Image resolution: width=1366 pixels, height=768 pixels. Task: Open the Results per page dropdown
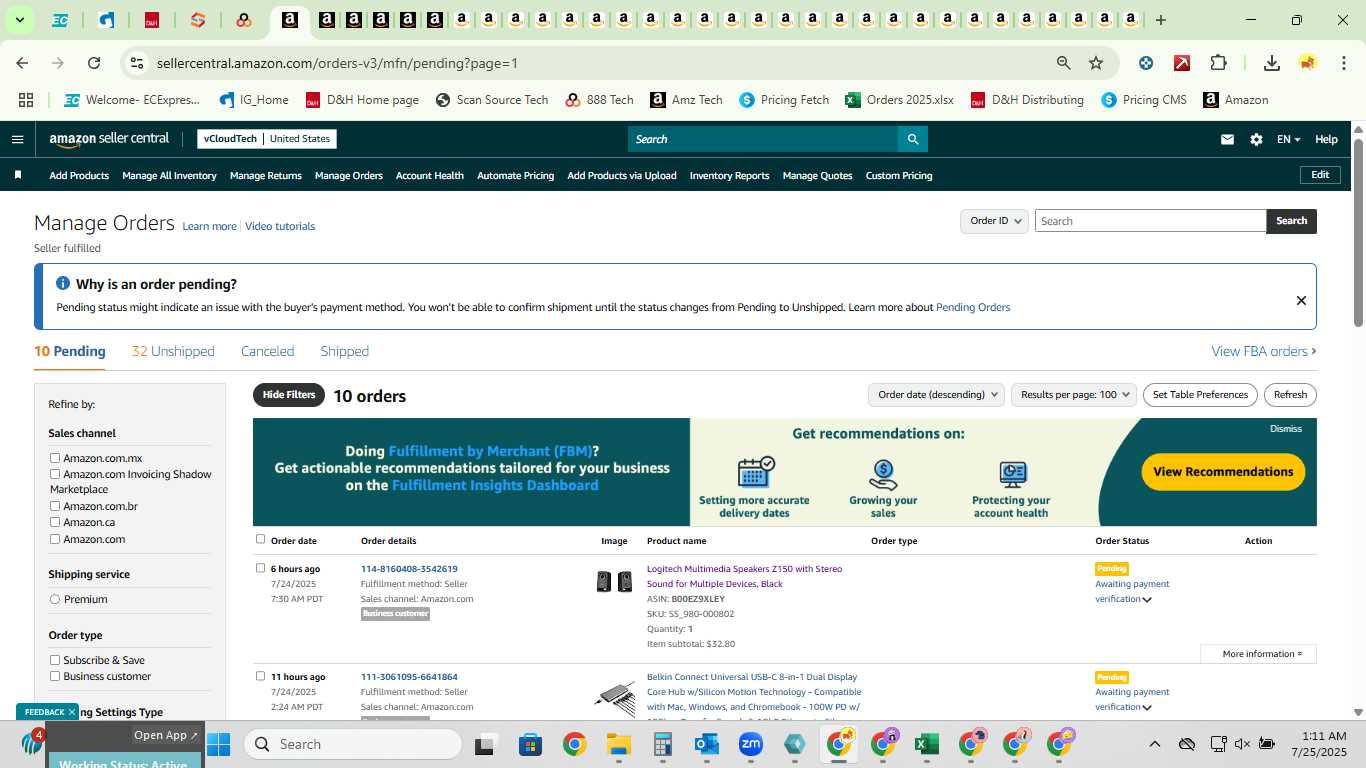click(x=1074, y=395)
